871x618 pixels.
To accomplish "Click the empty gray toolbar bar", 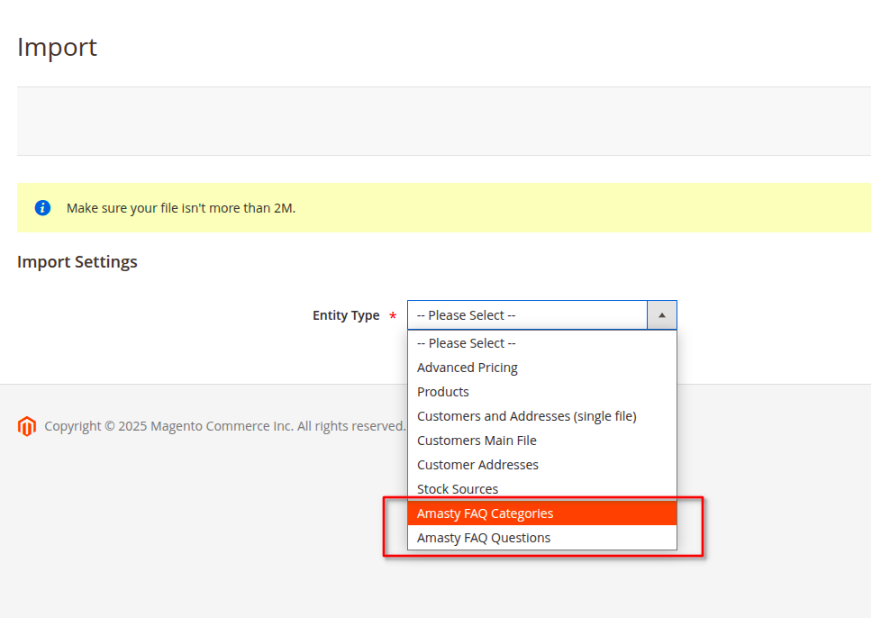I will [x=444, y=121].
